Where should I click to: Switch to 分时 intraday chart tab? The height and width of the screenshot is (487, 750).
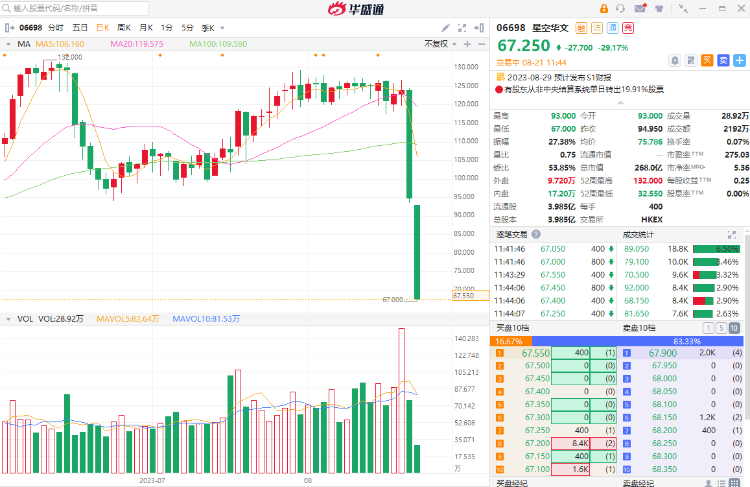click(56, 28)
